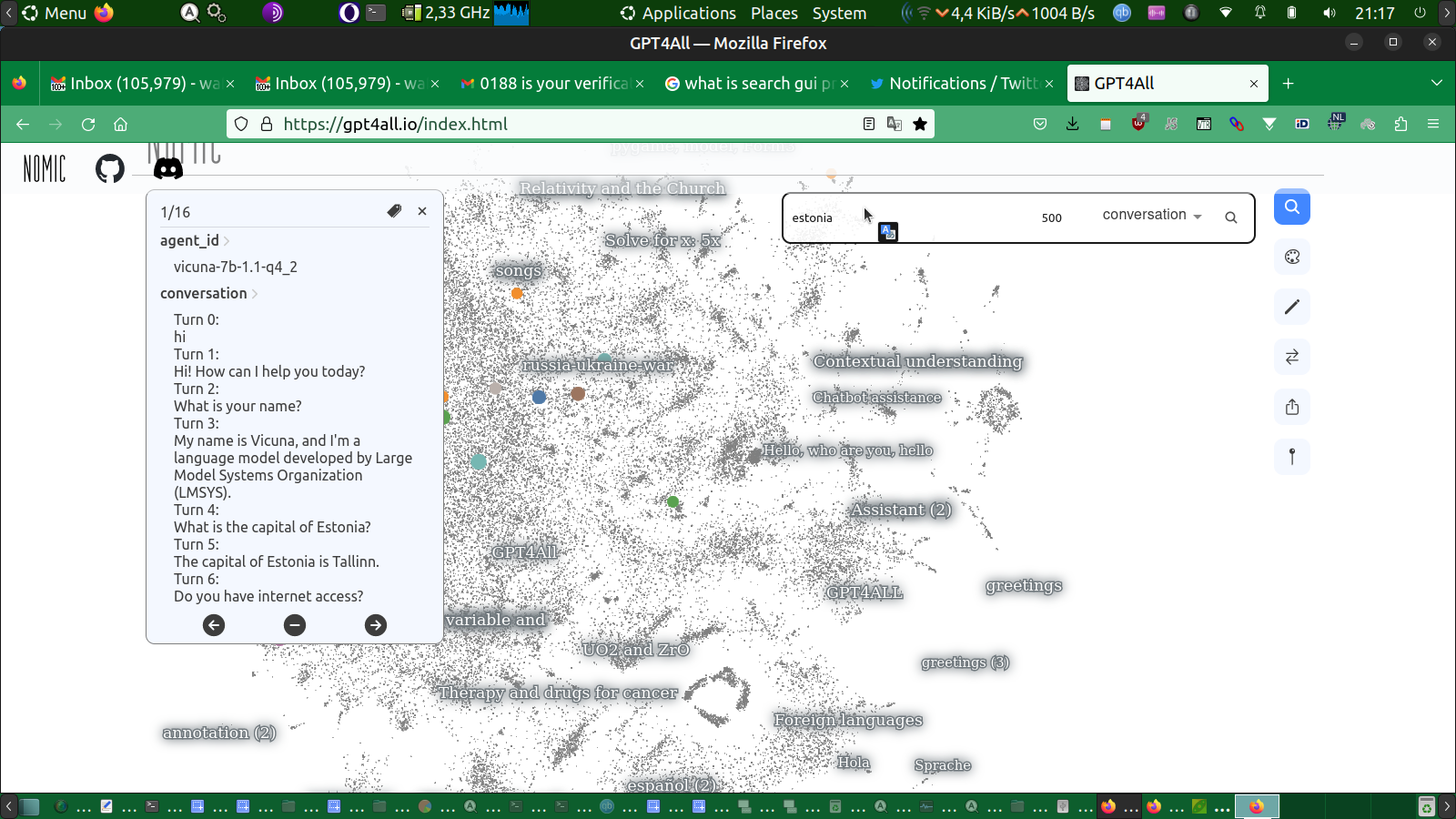Go to the Firefox home page
1456x819 pixels.
point(120,124)
